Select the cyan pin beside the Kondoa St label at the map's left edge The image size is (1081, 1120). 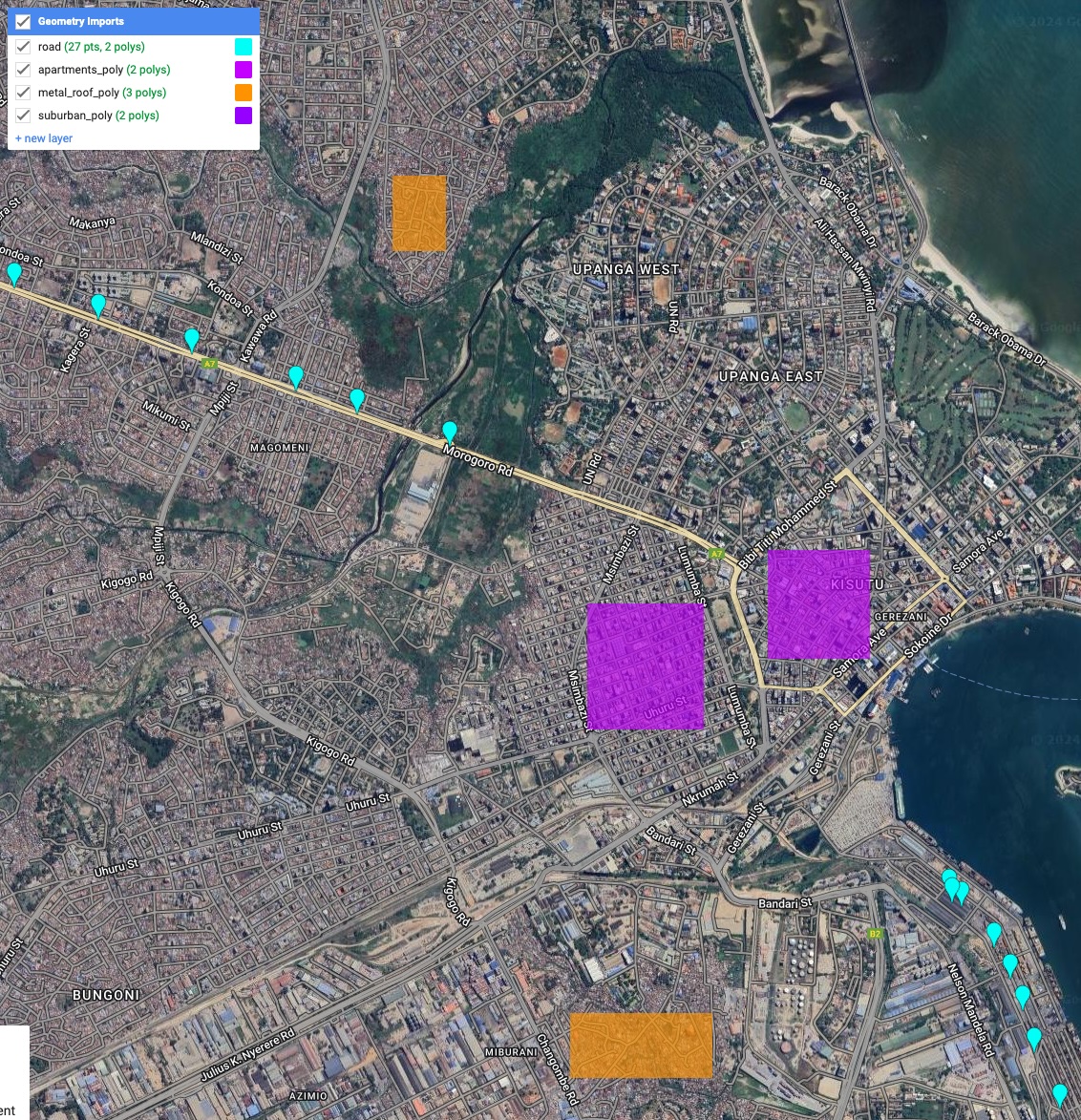(x=13, y=274)
